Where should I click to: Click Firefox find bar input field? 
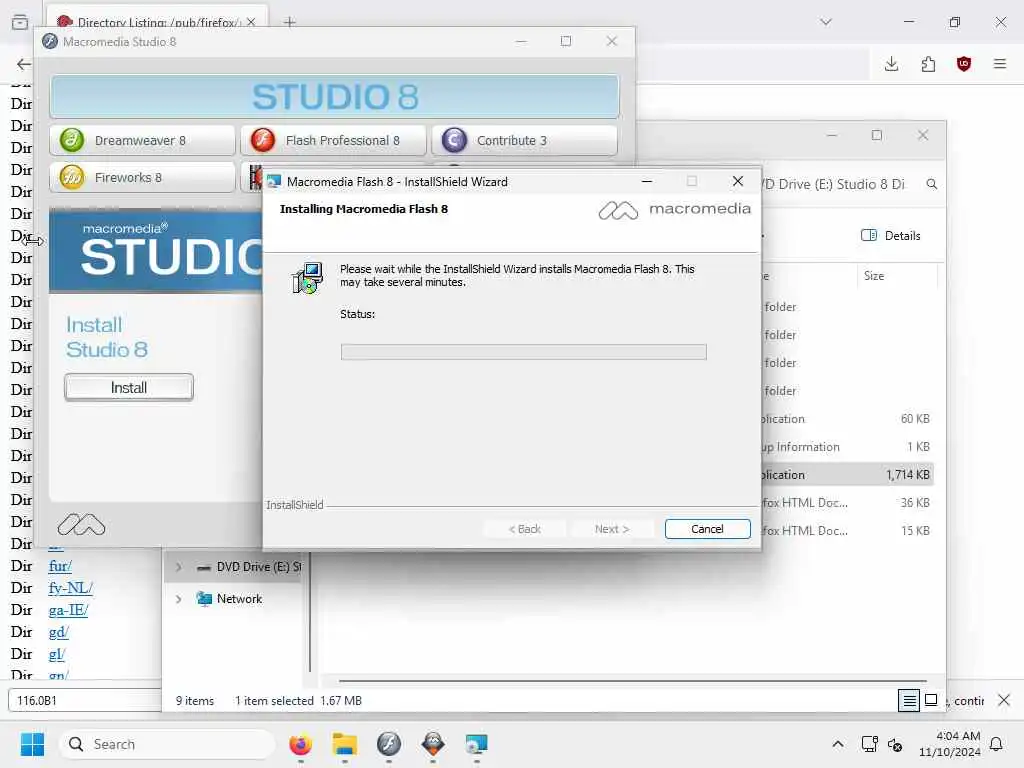tap(85, 700)
